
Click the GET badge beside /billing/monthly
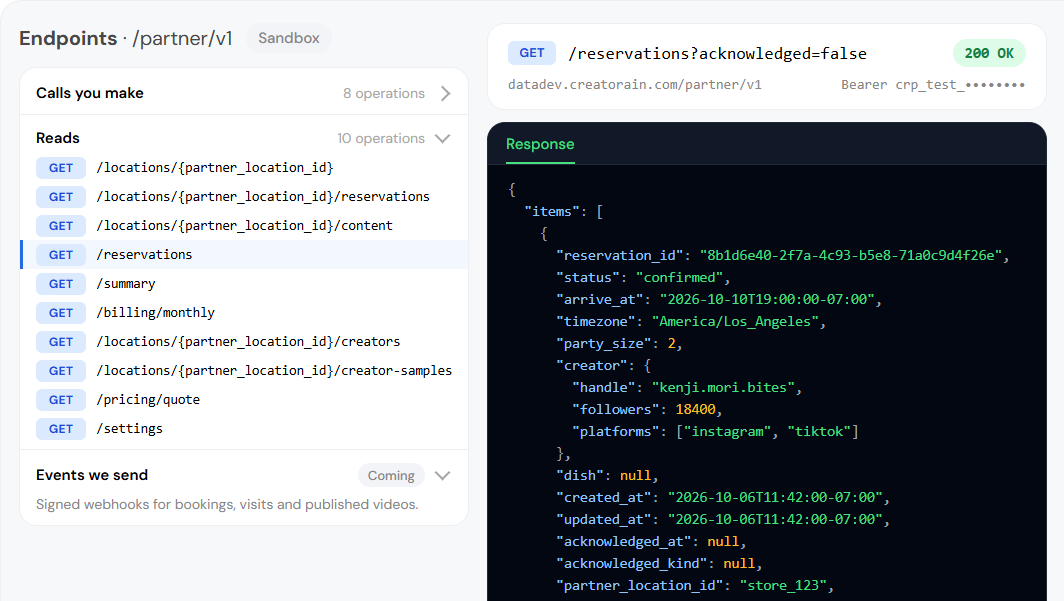pyautogui.click(x=61, y=313)
